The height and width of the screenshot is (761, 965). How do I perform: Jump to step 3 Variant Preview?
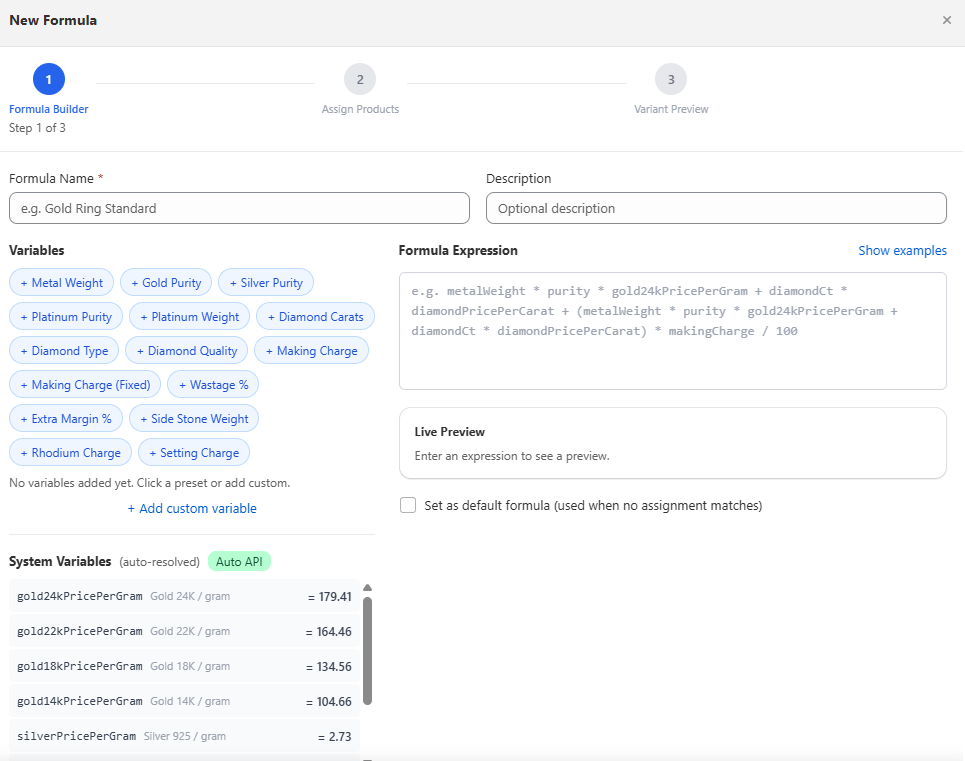pos(671,80)
